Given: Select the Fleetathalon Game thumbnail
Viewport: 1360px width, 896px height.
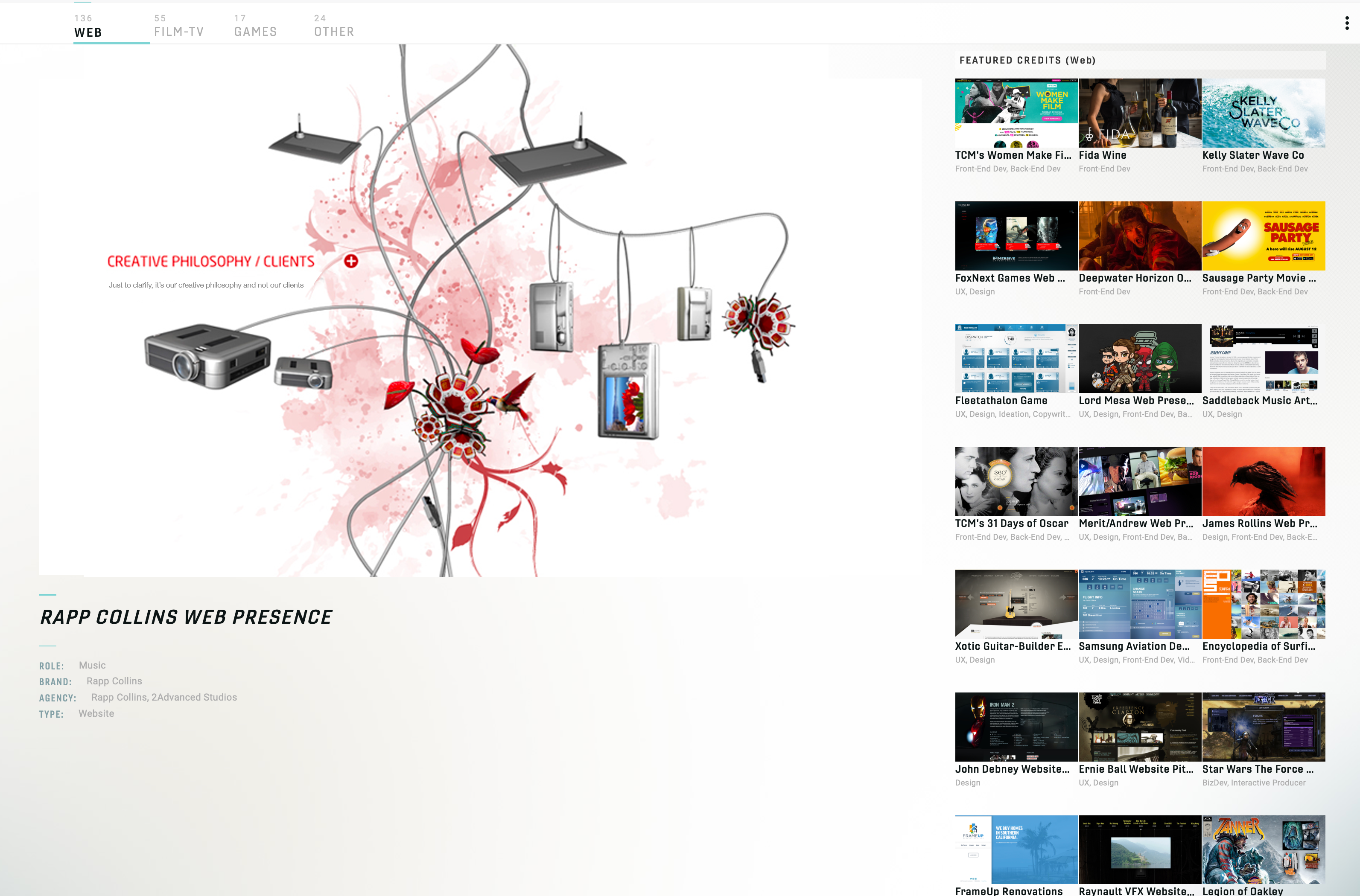Looking at the screenshot, I should click(x=1016, y=358).
